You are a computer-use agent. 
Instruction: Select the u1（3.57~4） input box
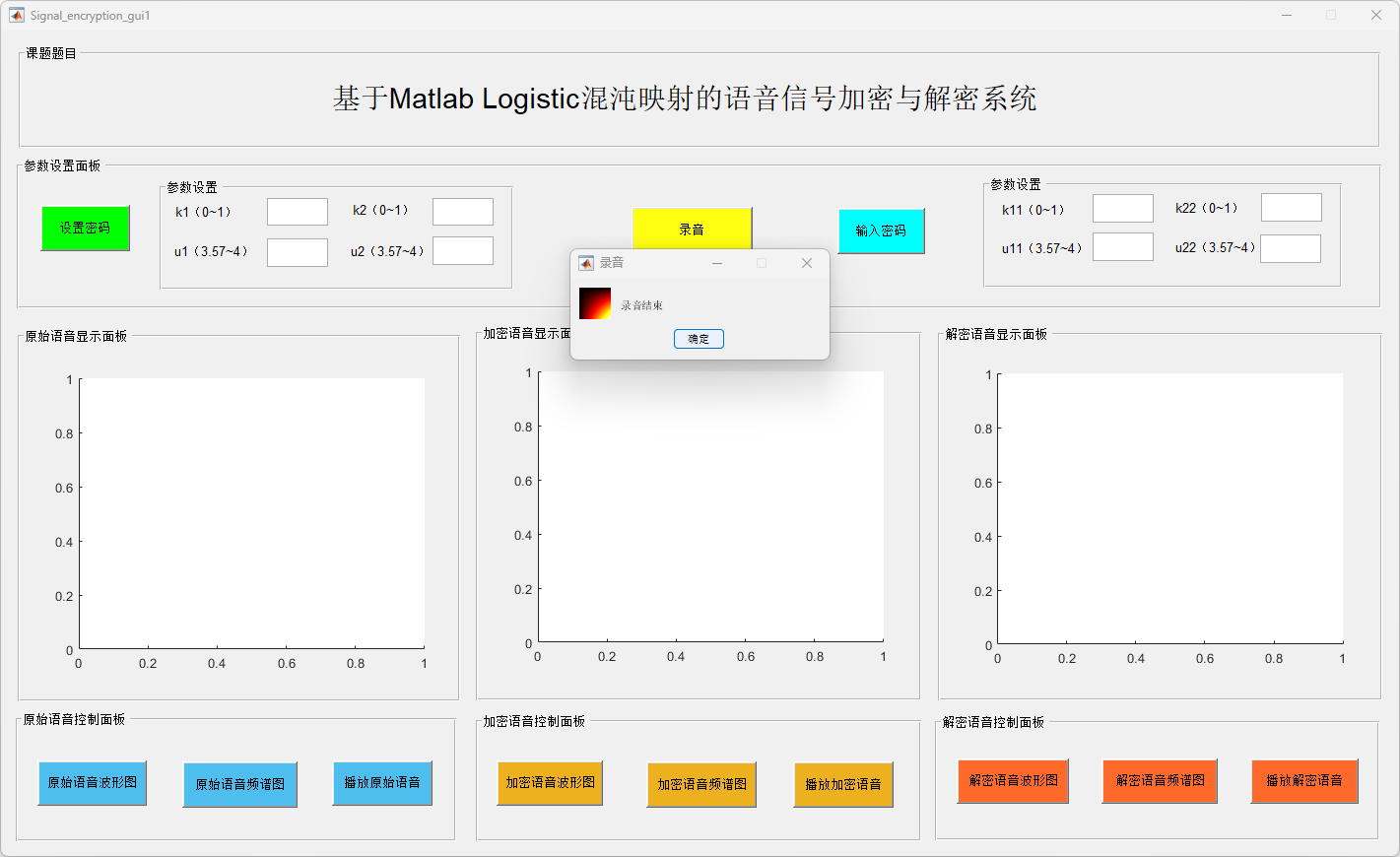pos(298,252)
